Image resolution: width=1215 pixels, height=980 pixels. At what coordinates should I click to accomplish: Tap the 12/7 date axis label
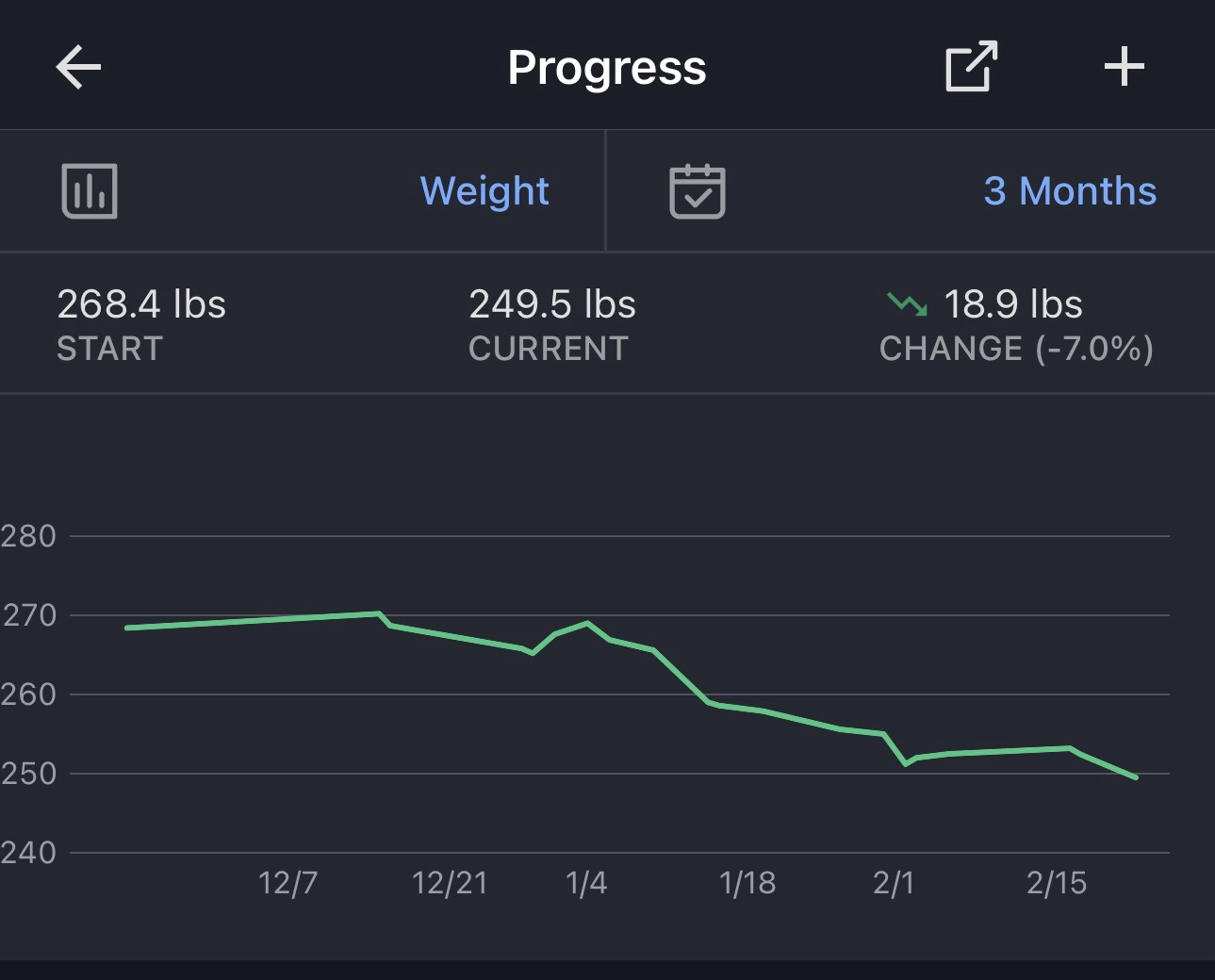pos(288,883)
